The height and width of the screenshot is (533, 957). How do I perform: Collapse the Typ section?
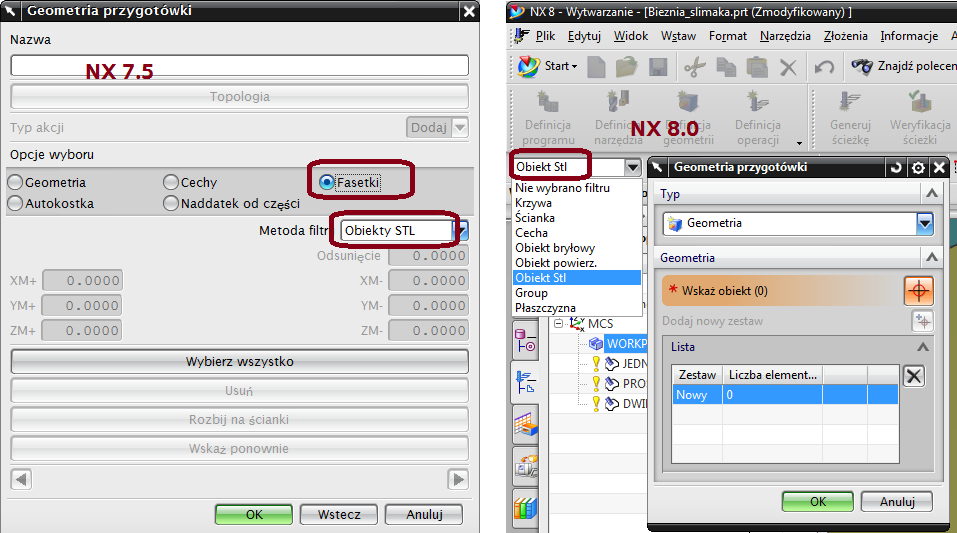931,194
